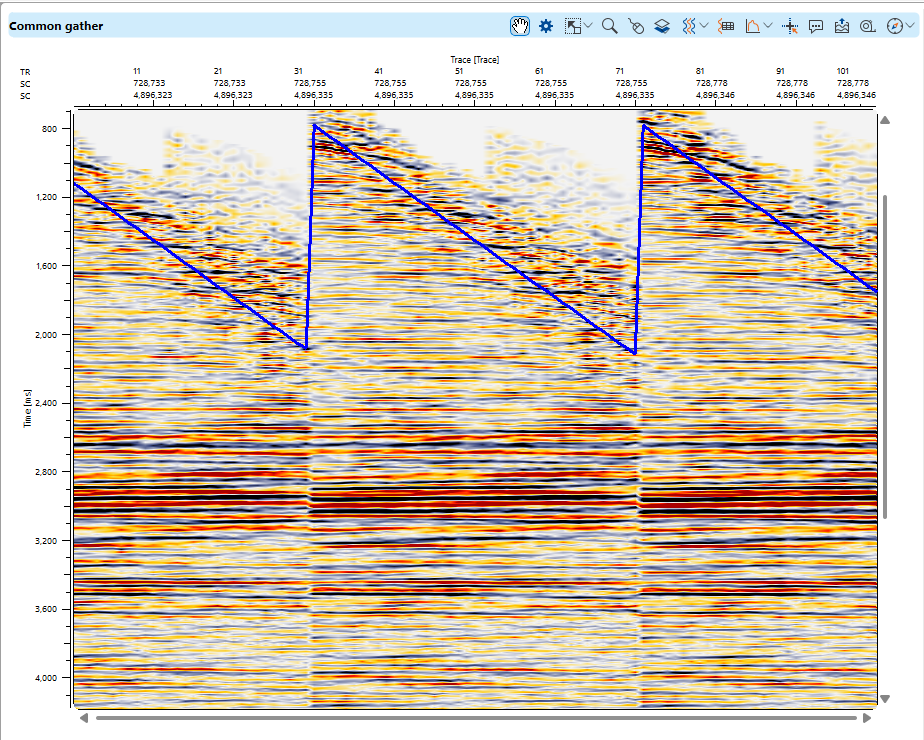
Task: Activate the mouse pointer pick tool
Action: tap(635, 26)
